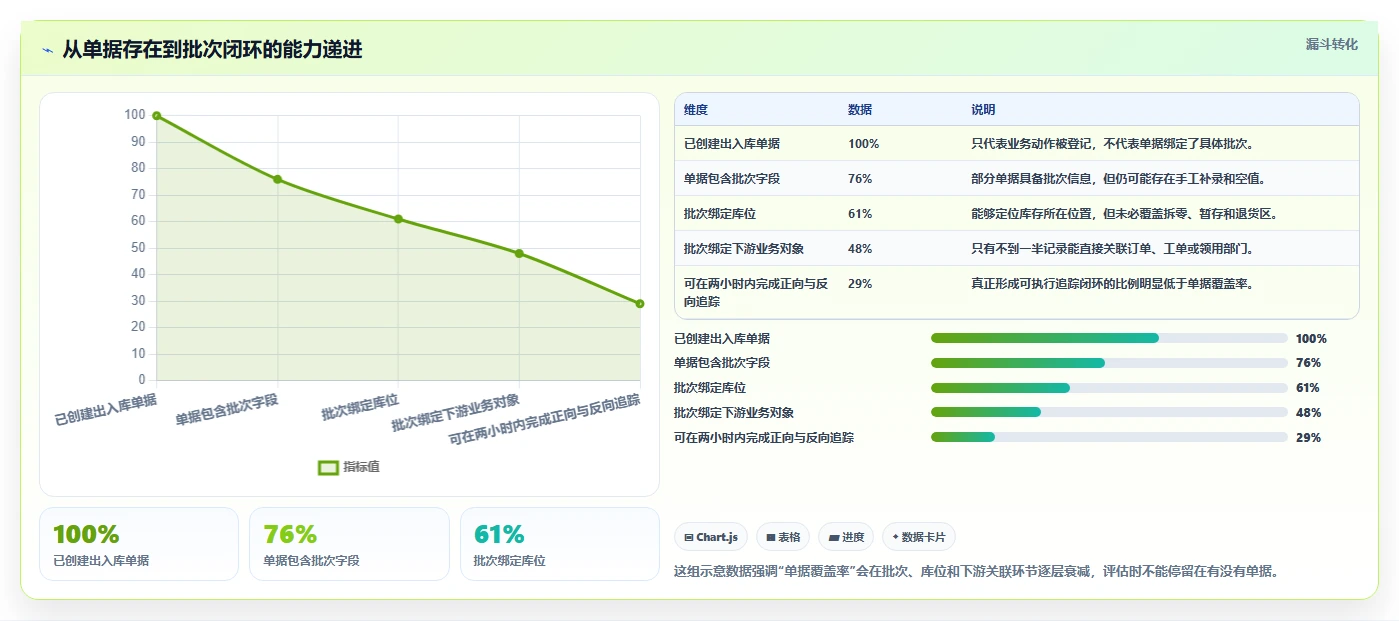Select the 进度 chip
The image size is (1399, 621).
[846, 537]
